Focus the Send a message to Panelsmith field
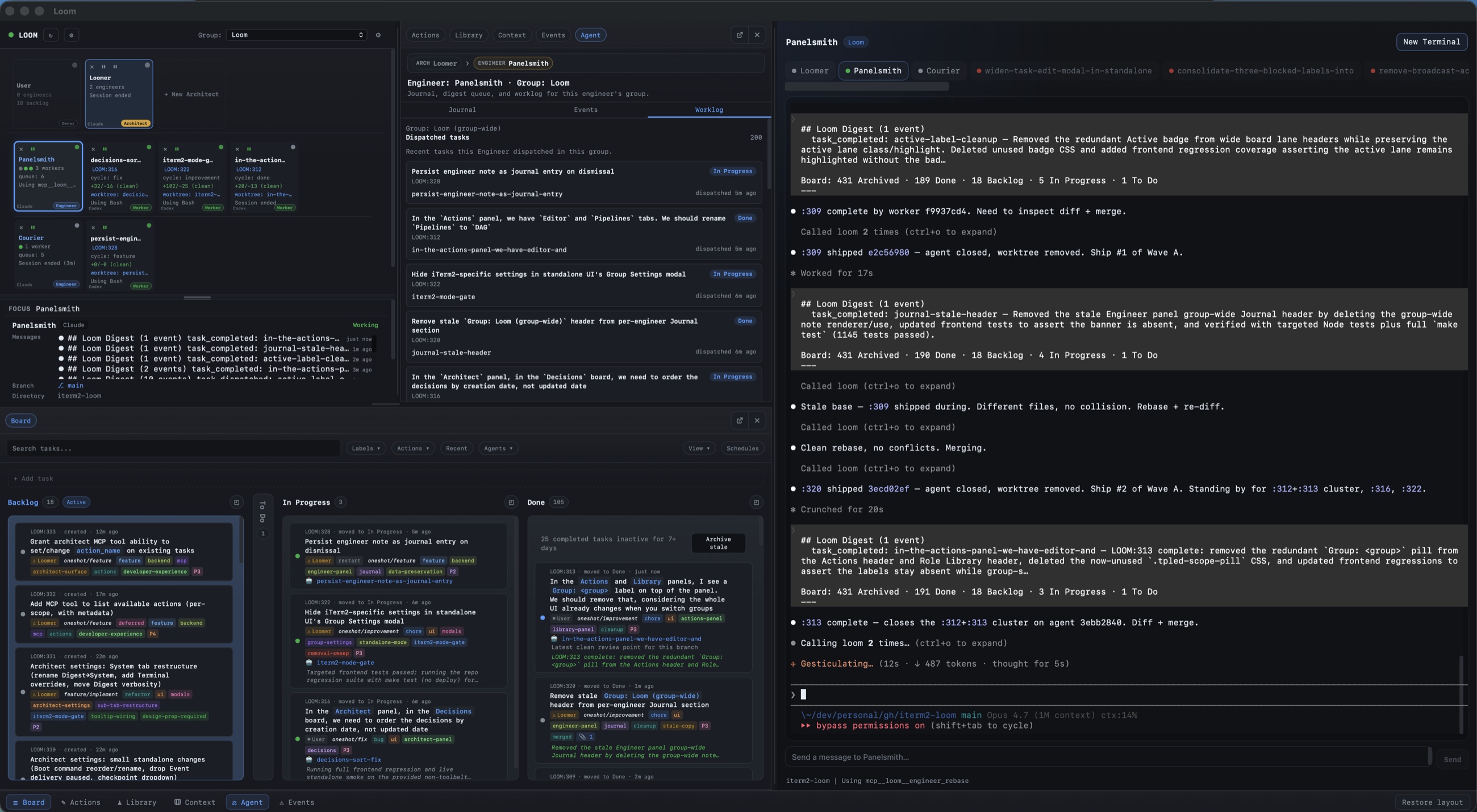The image size is (1477, 812). [1107, 757]
